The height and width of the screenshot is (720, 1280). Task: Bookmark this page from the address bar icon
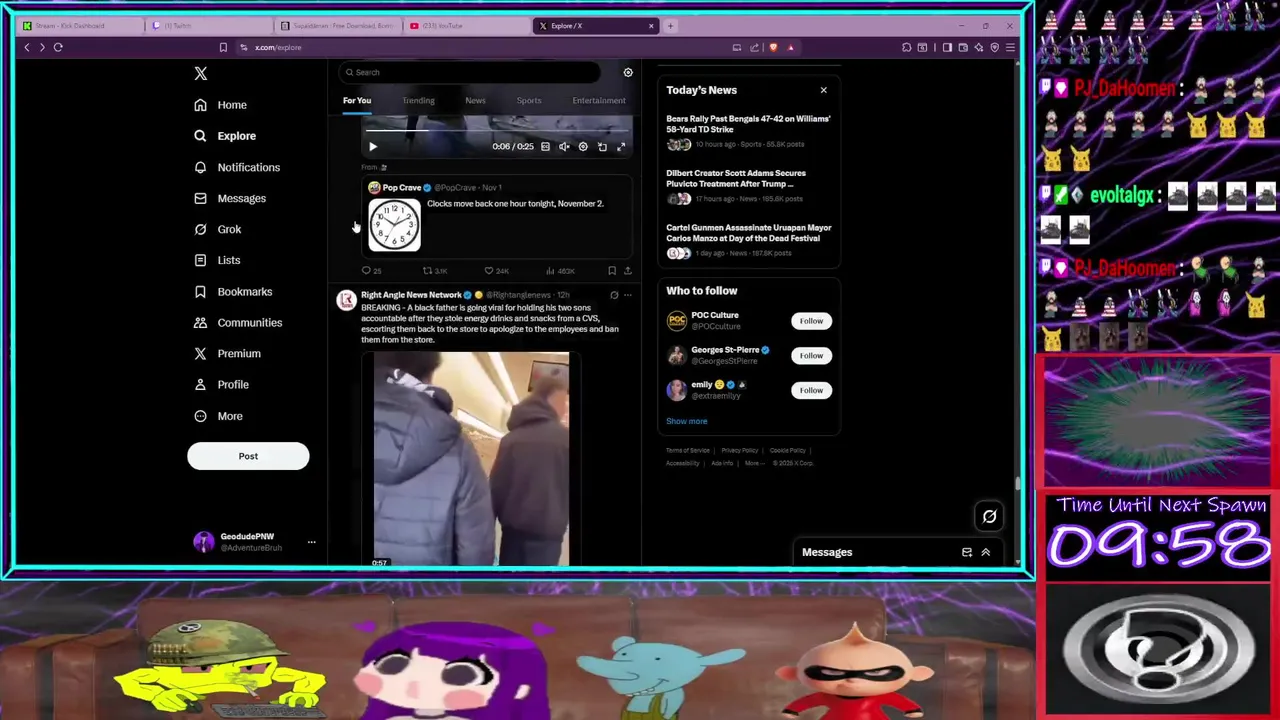point(223,47)
